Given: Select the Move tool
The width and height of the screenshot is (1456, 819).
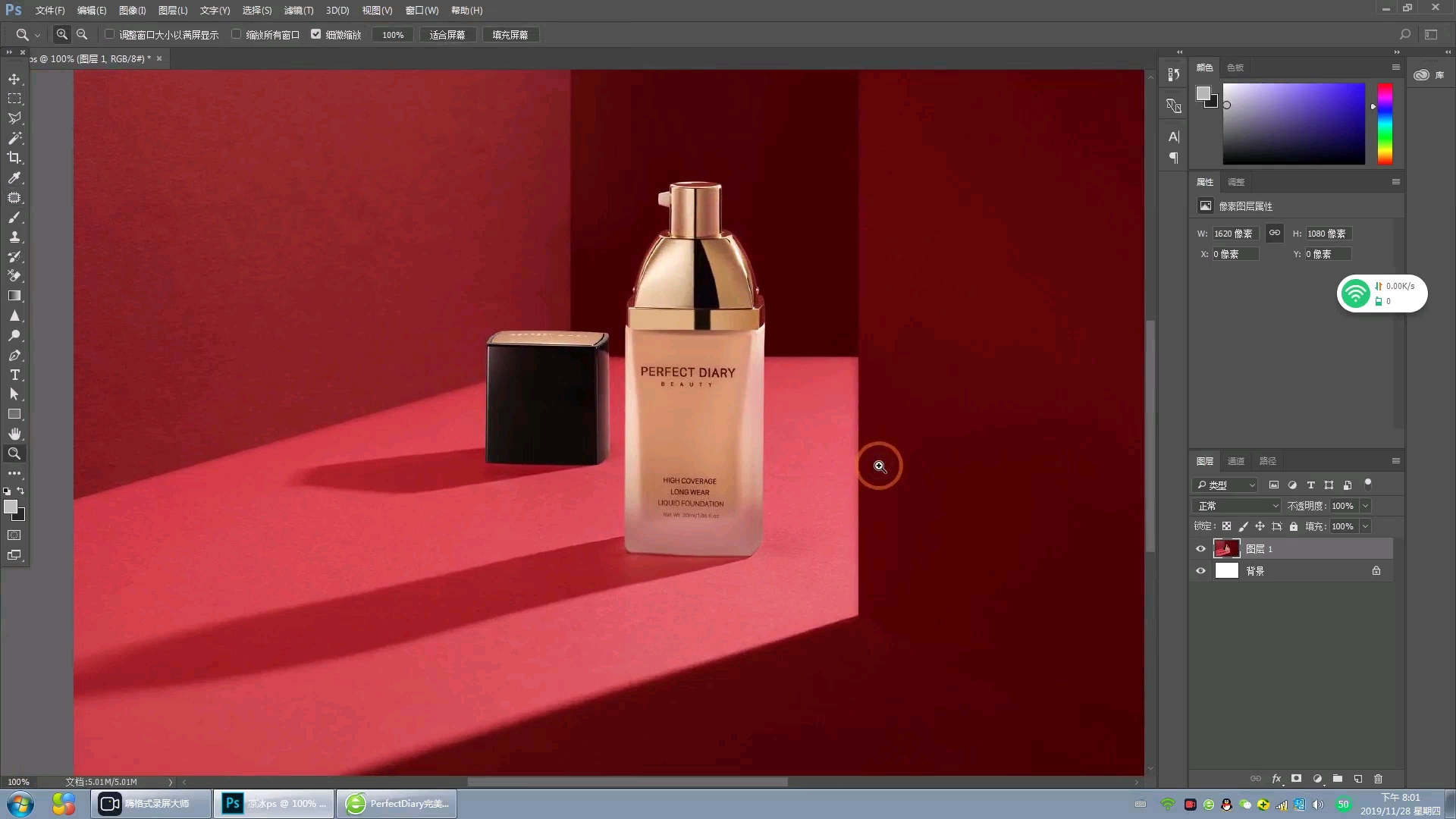Looking at the screenshot, I should pyautogui.click(x=14, y=79).
